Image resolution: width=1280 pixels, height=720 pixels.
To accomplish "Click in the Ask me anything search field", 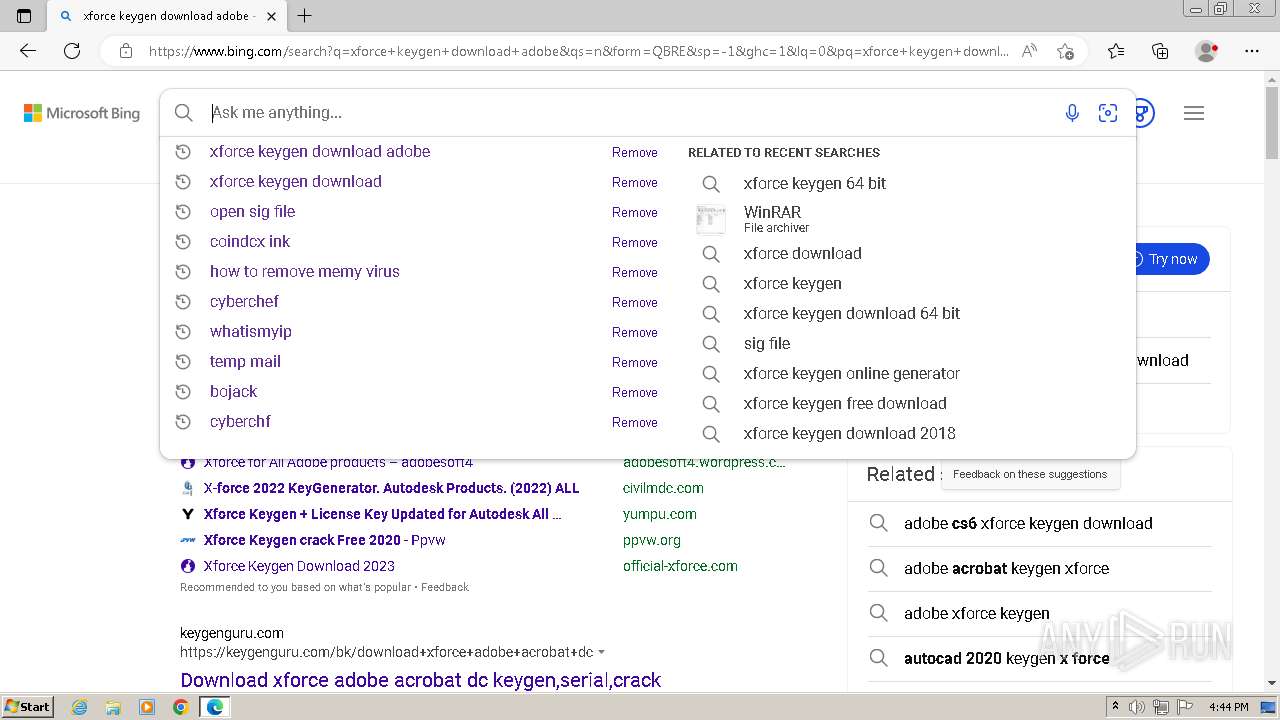I will (630, 113).
